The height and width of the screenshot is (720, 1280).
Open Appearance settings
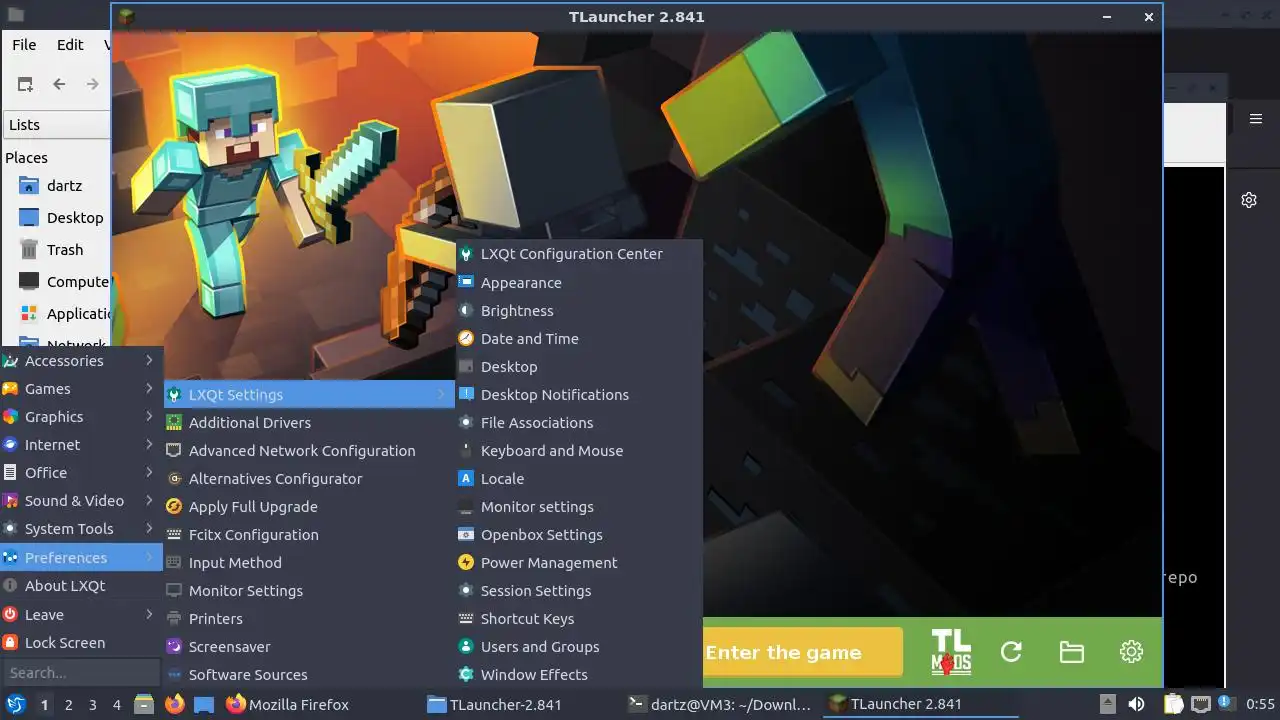579,282
